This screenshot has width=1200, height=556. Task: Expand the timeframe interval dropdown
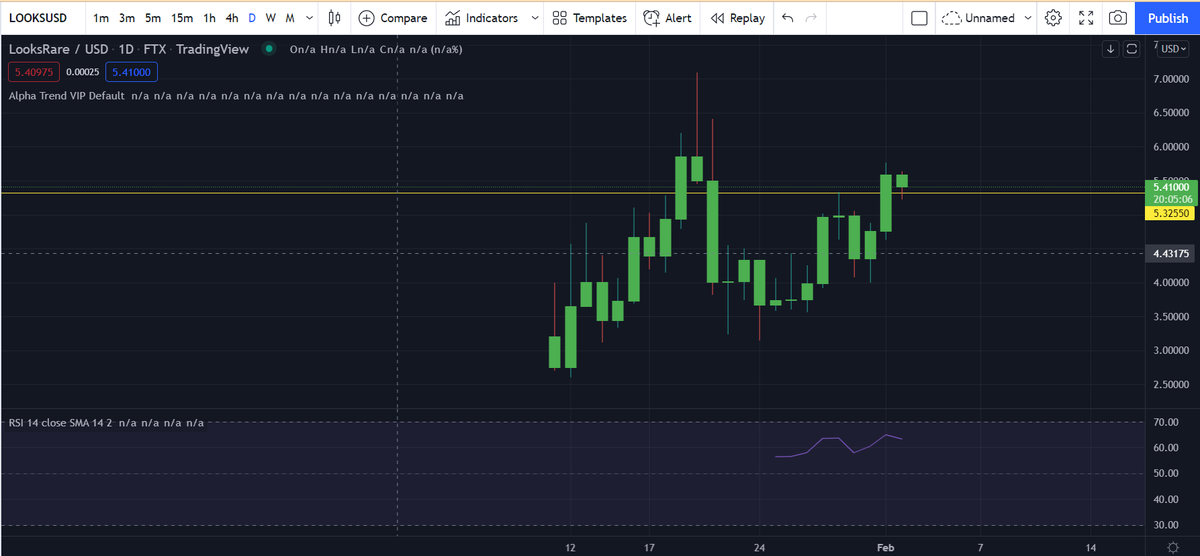click(308, 18)
